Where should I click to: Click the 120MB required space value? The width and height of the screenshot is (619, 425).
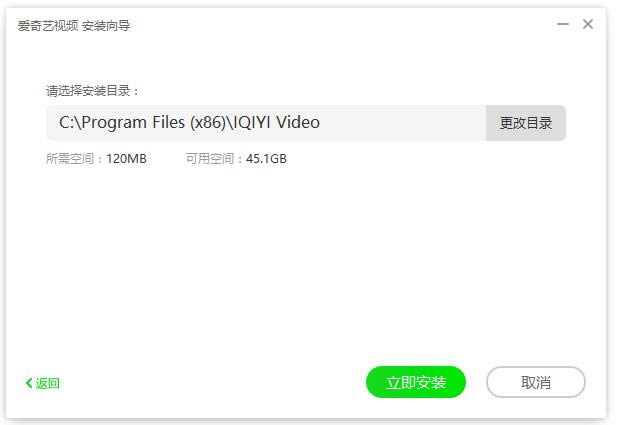pyautogui.click(x=126, y=159)
